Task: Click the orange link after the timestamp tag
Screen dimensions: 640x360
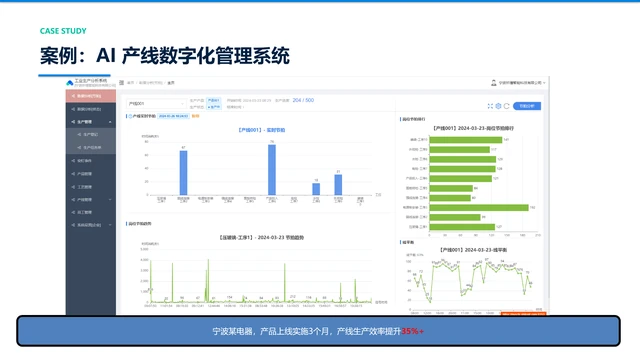Action: 196,116
